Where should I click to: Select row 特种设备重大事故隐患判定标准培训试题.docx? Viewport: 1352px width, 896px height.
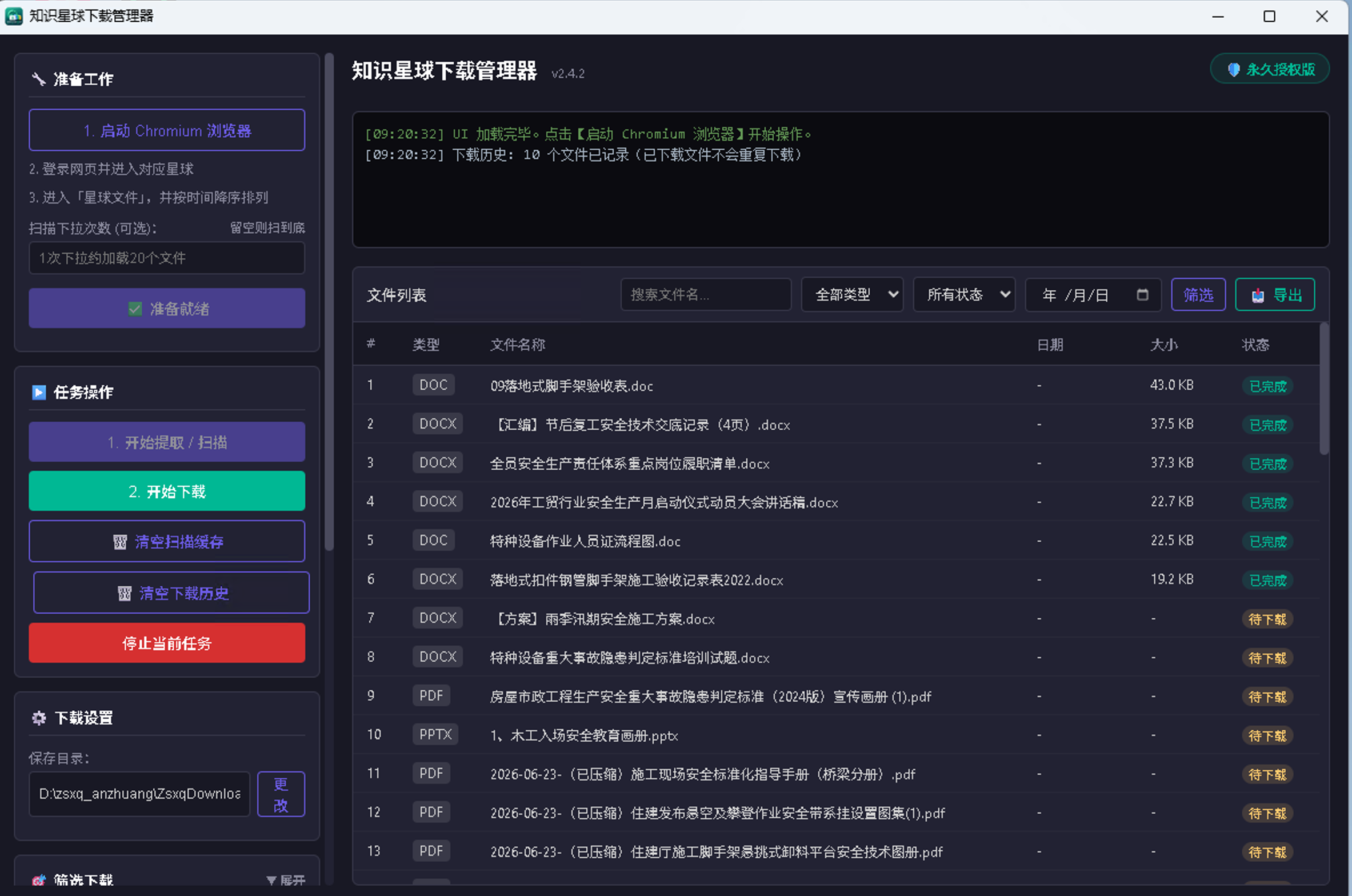[x=836, y=657]
